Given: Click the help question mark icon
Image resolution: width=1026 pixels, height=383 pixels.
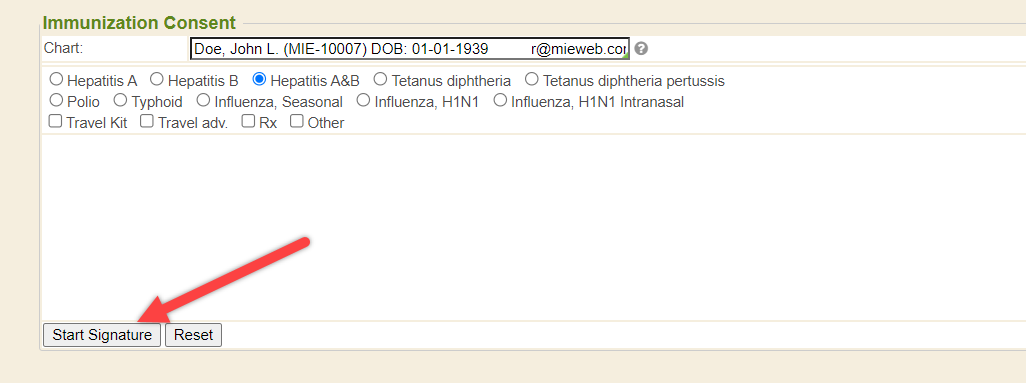Looking at the screenshot, I should click(641, 48).
